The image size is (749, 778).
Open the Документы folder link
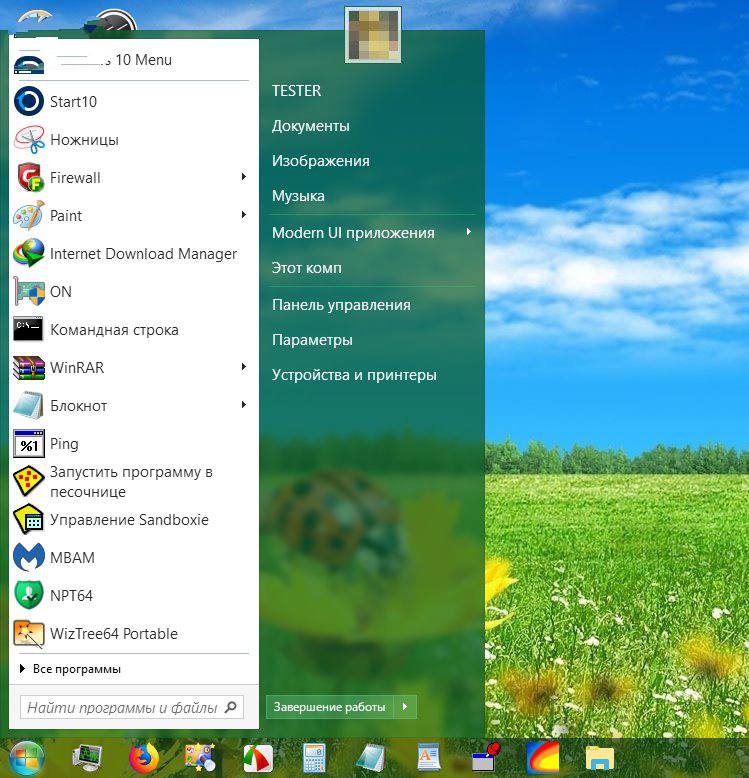310,126
